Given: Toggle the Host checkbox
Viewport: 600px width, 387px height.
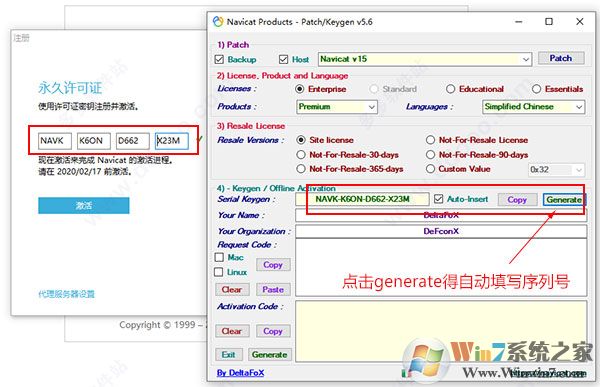Looking at the screenshot, I should (284, 59).
